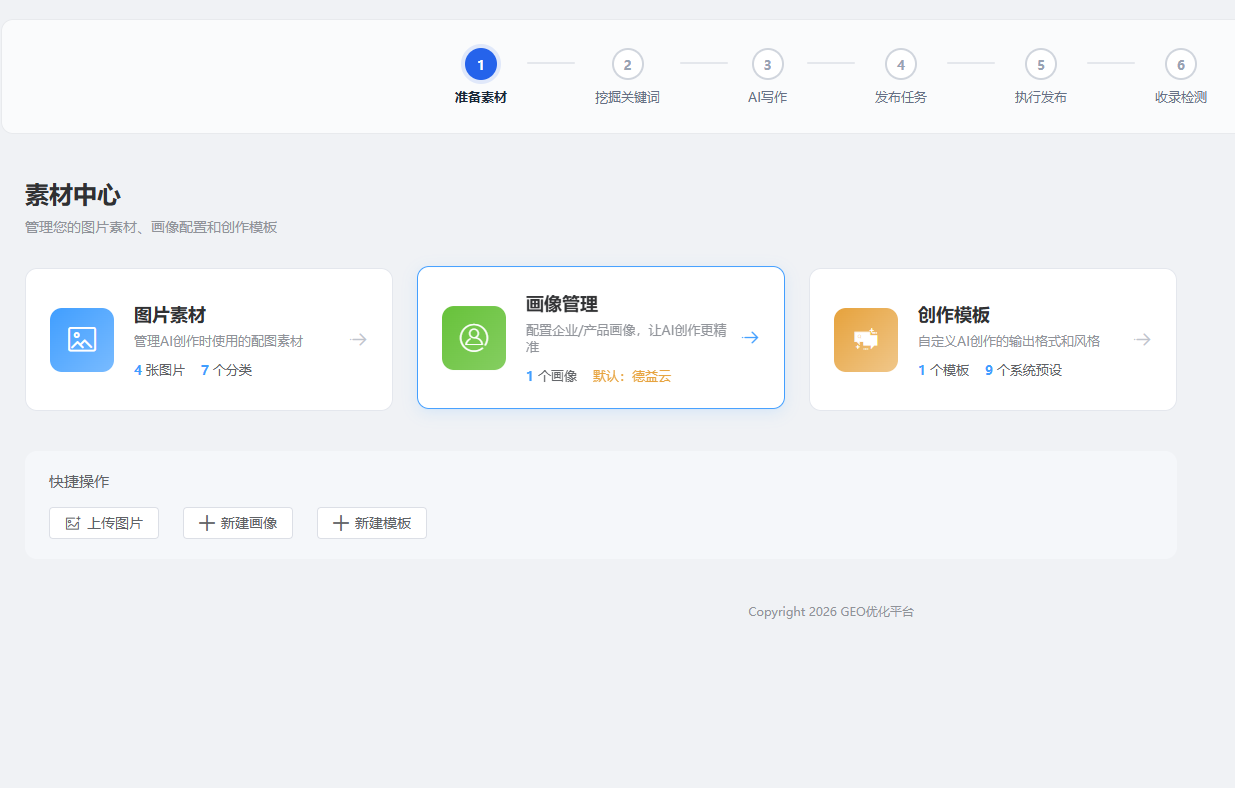Click the 9 个系统预设 text on 创作模板 card
1235x788 pixels.
coord(1024,369)
